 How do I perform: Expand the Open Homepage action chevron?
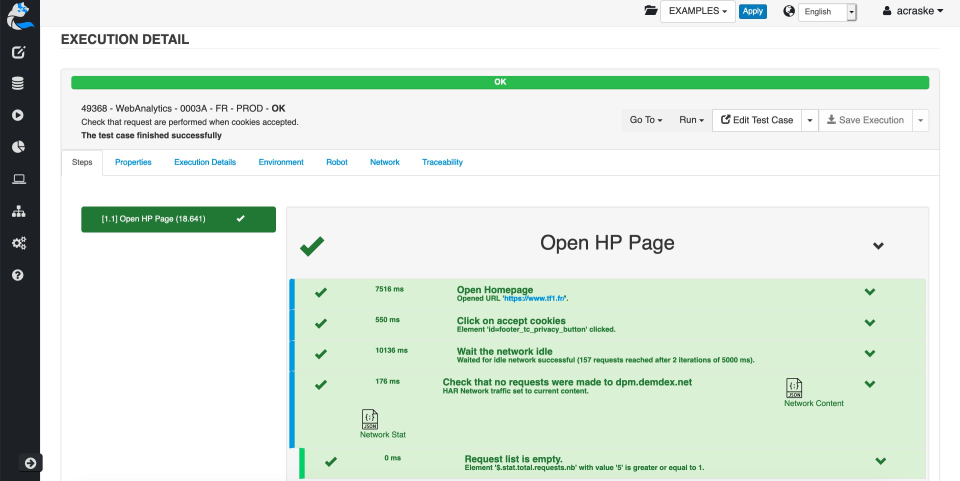(869, 292)
